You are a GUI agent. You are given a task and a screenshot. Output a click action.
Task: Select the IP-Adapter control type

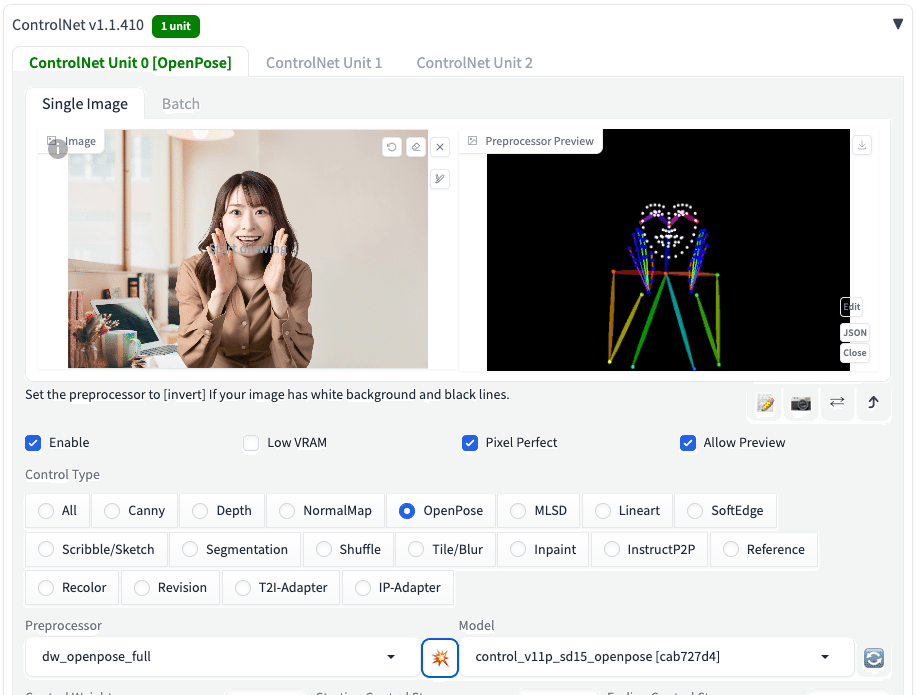click(x=398, y=588)
